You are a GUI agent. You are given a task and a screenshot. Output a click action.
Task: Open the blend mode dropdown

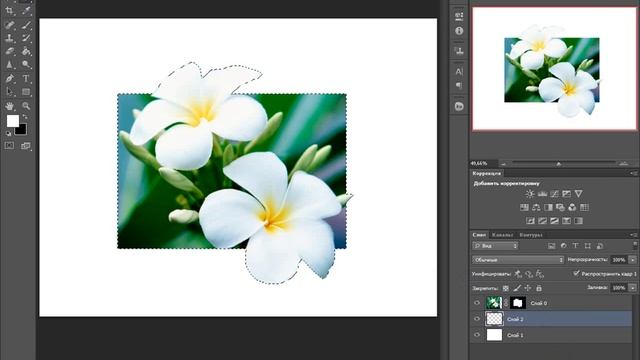click(518, 260)
